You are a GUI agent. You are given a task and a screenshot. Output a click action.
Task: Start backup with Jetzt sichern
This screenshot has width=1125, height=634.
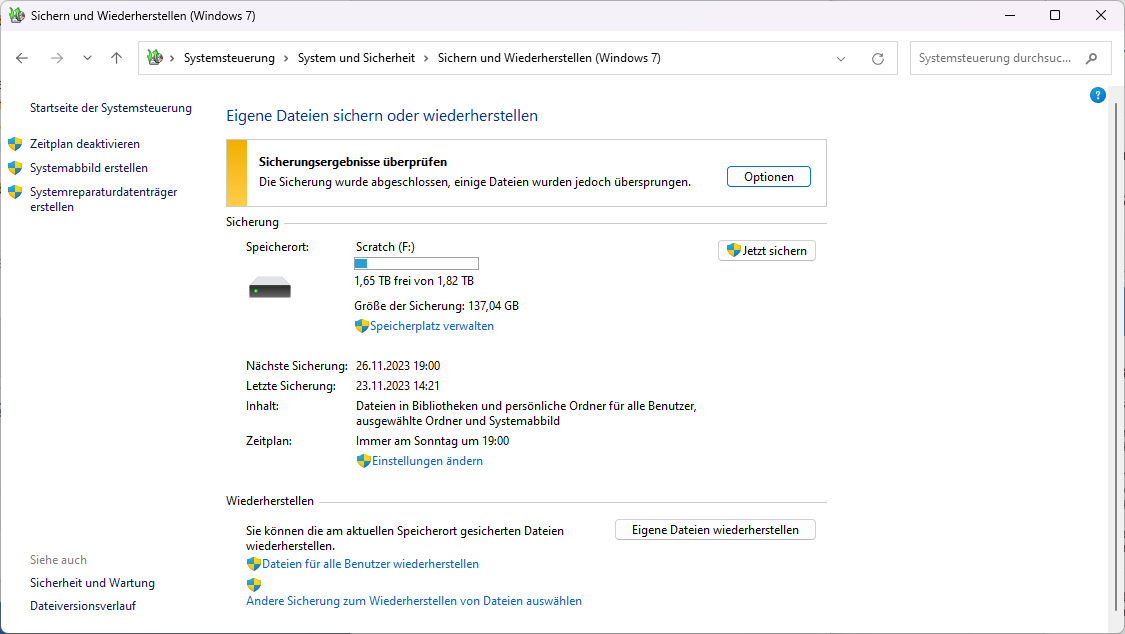tap(766, 250)
